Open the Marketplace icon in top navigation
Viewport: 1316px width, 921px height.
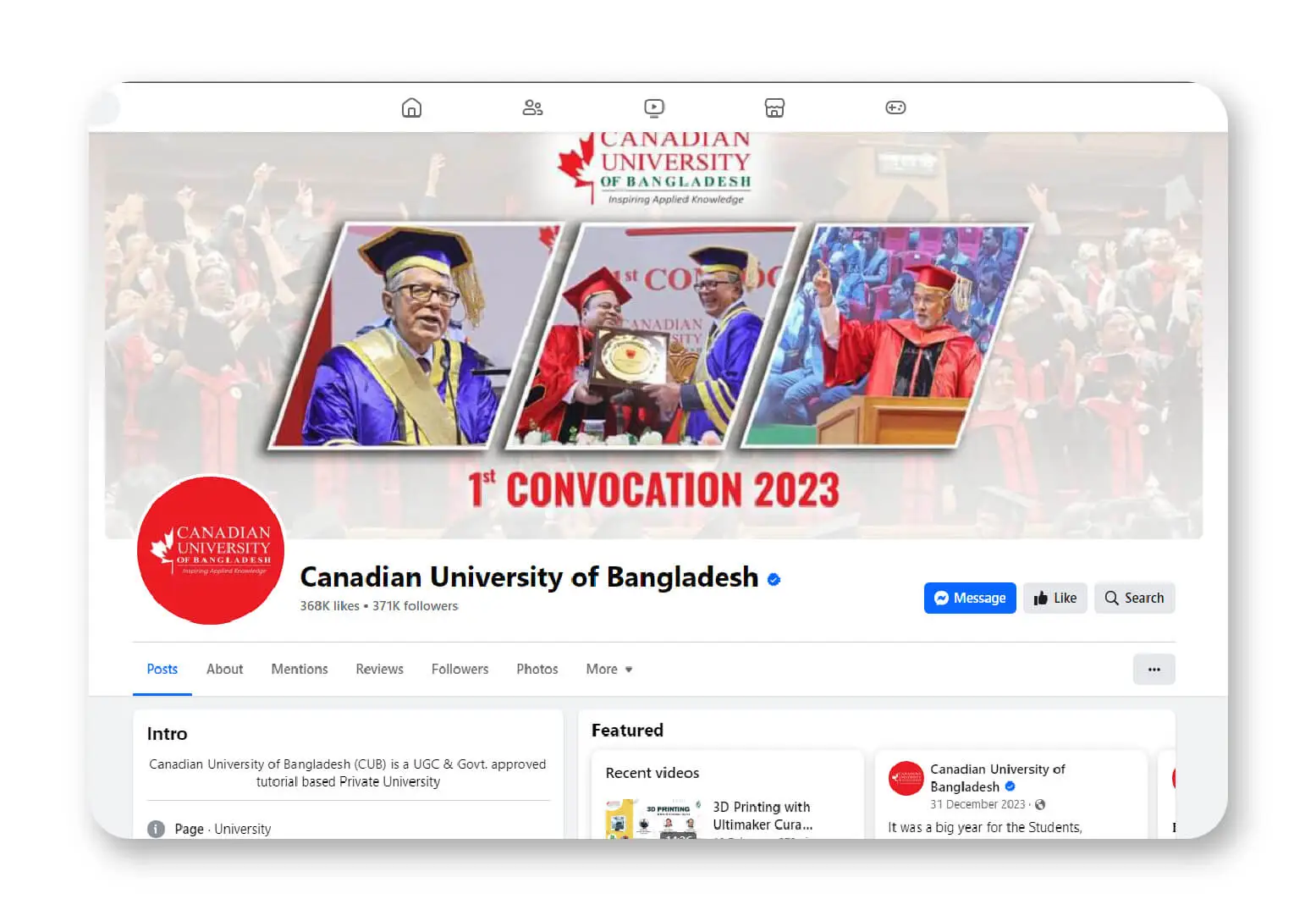[774, 108]
